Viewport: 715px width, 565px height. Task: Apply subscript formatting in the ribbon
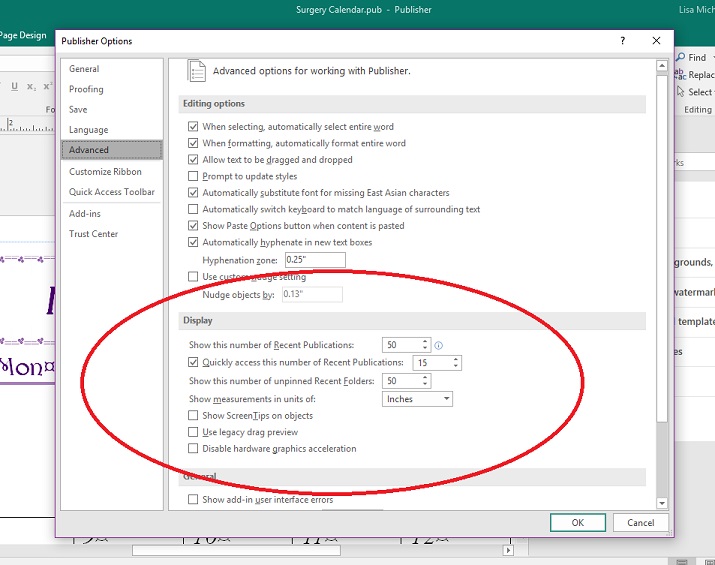[31, 86]
